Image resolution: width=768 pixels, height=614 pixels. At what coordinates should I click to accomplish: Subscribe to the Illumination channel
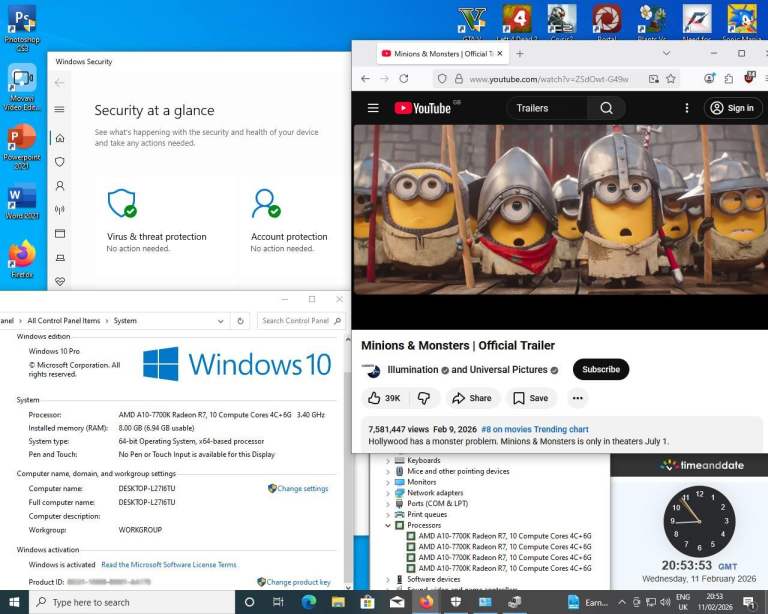click(600, 369)
